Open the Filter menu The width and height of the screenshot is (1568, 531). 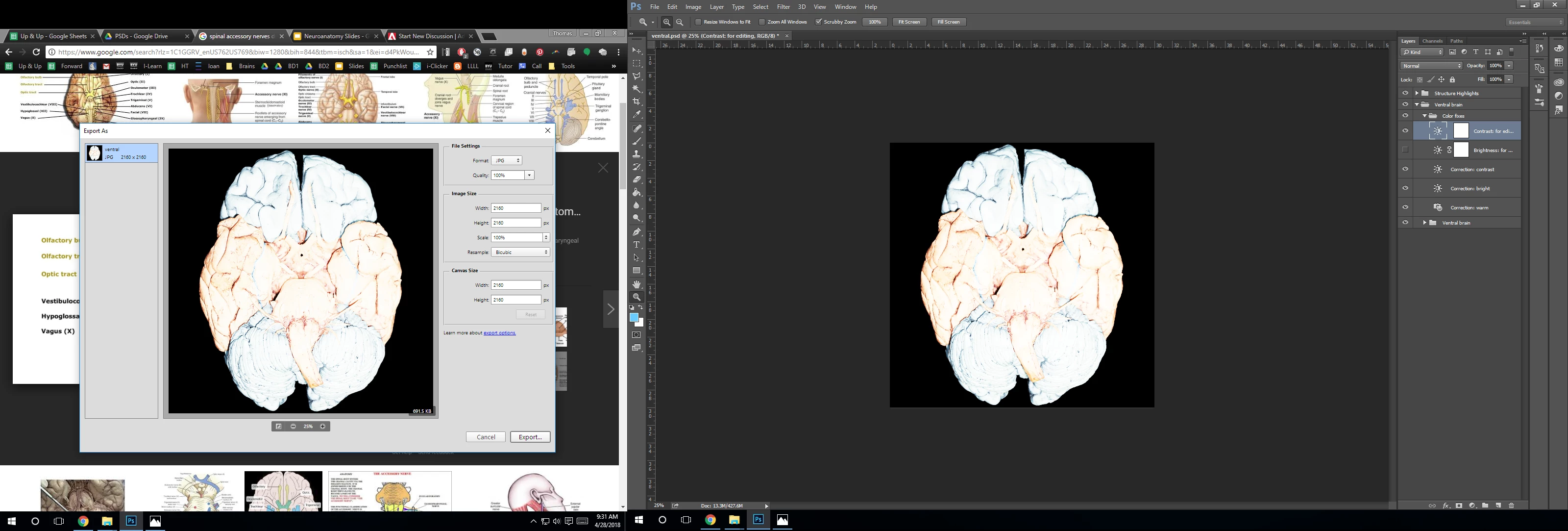tap(783, 7)
